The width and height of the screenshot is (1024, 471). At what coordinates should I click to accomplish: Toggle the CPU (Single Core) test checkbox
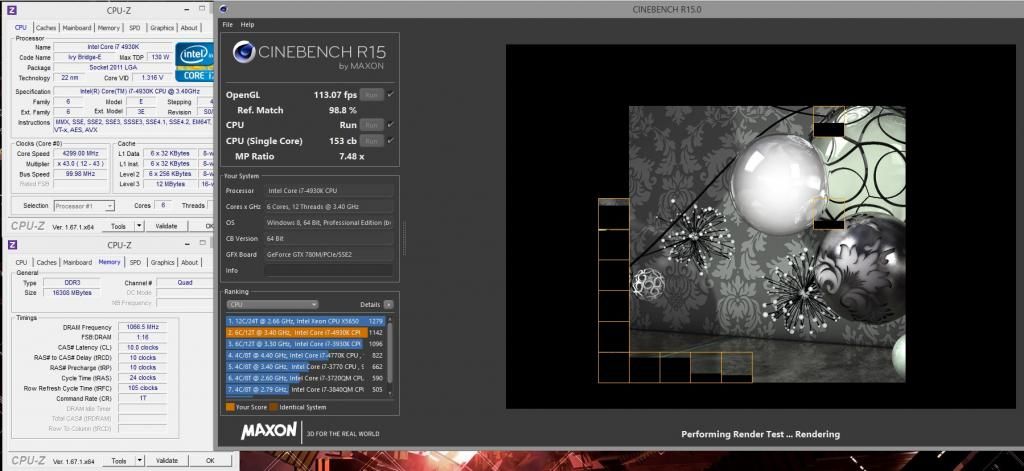click(390, 141)
